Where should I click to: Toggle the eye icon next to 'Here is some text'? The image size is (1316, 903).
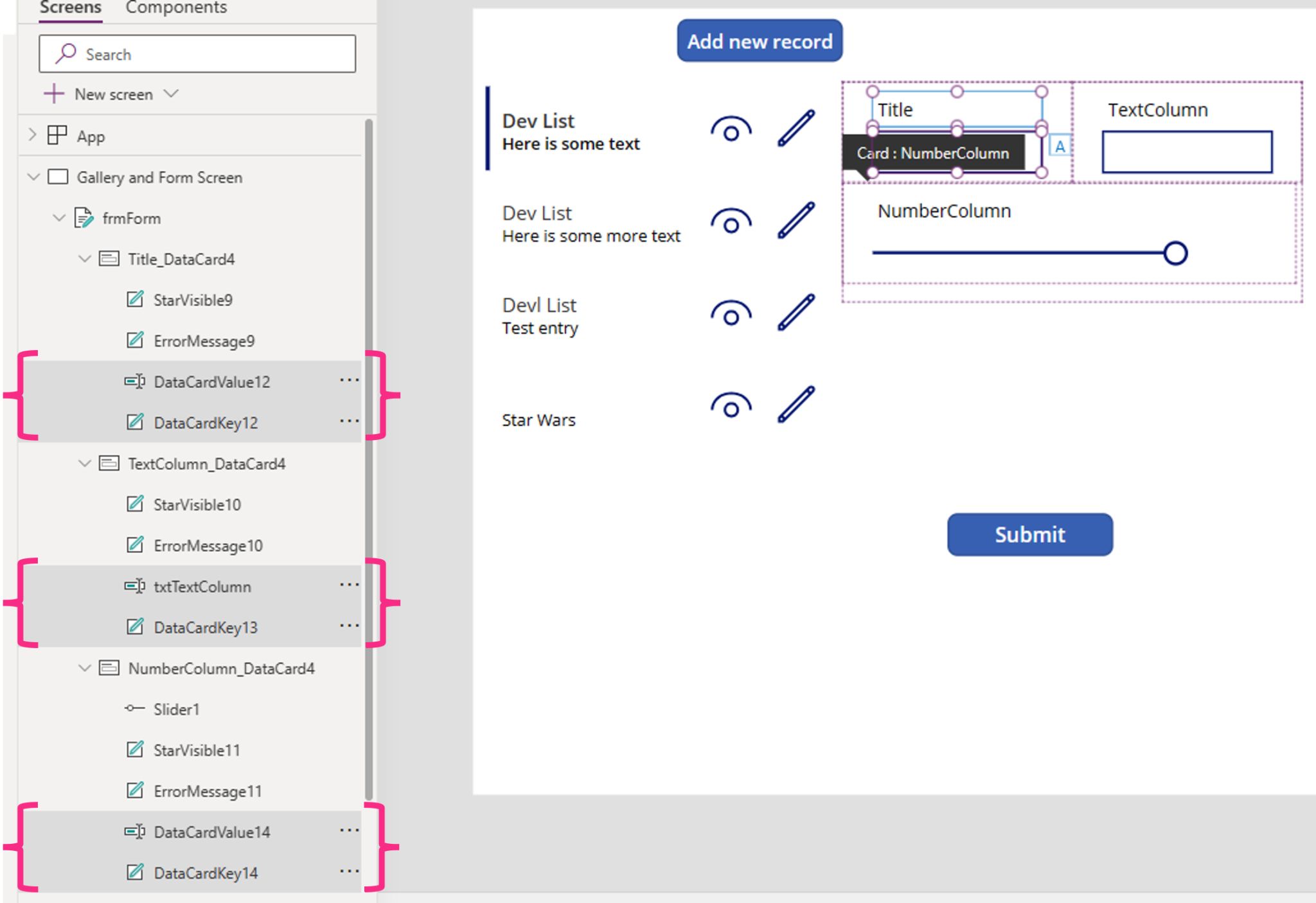click(x=731, y=128)
